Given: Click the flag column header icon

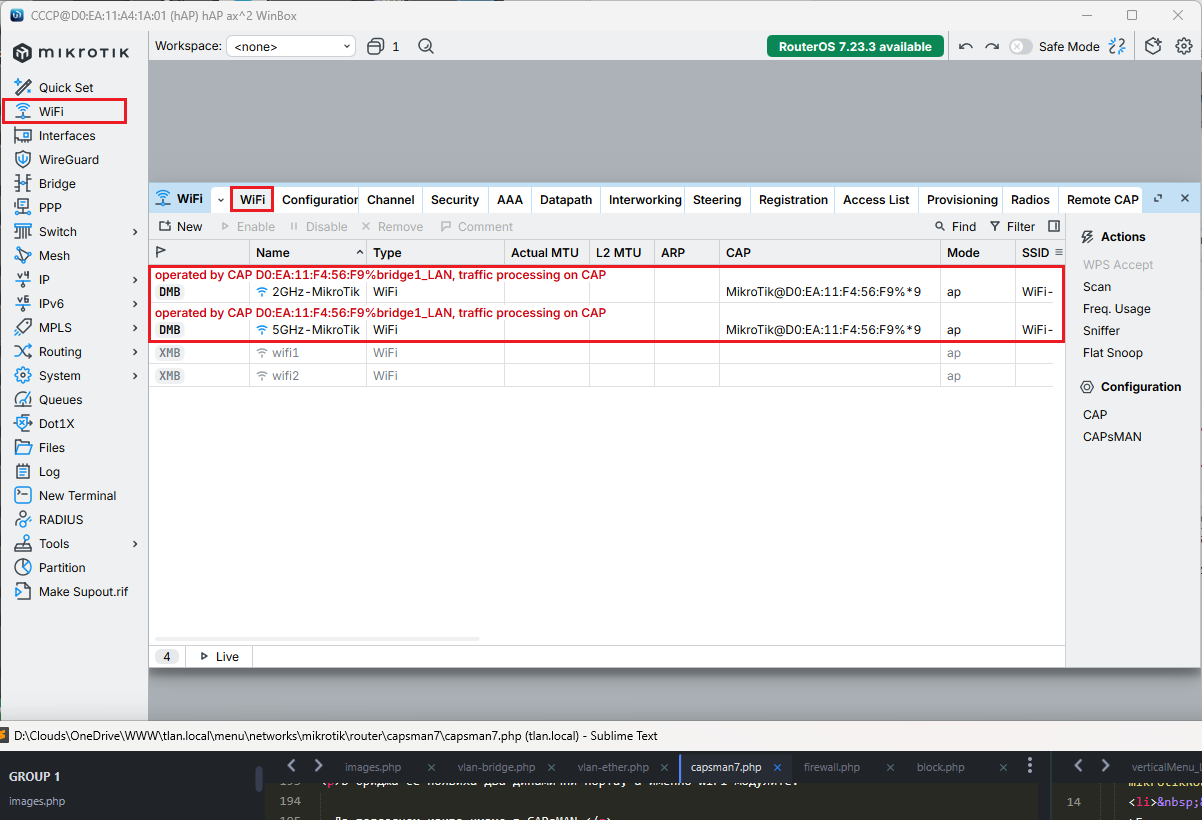Looking at the screenshot, I should [161, 253].
